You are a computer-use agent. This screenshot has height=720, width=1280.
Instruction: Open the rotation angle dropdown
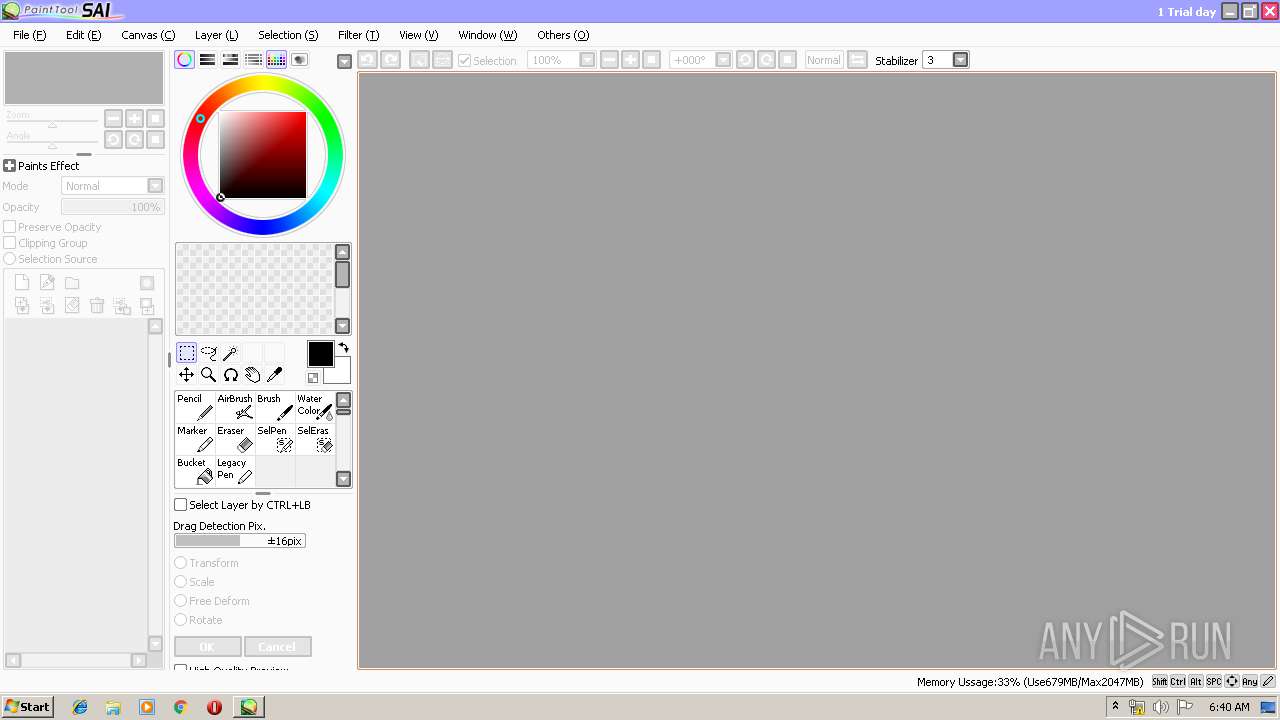[724, 60]
